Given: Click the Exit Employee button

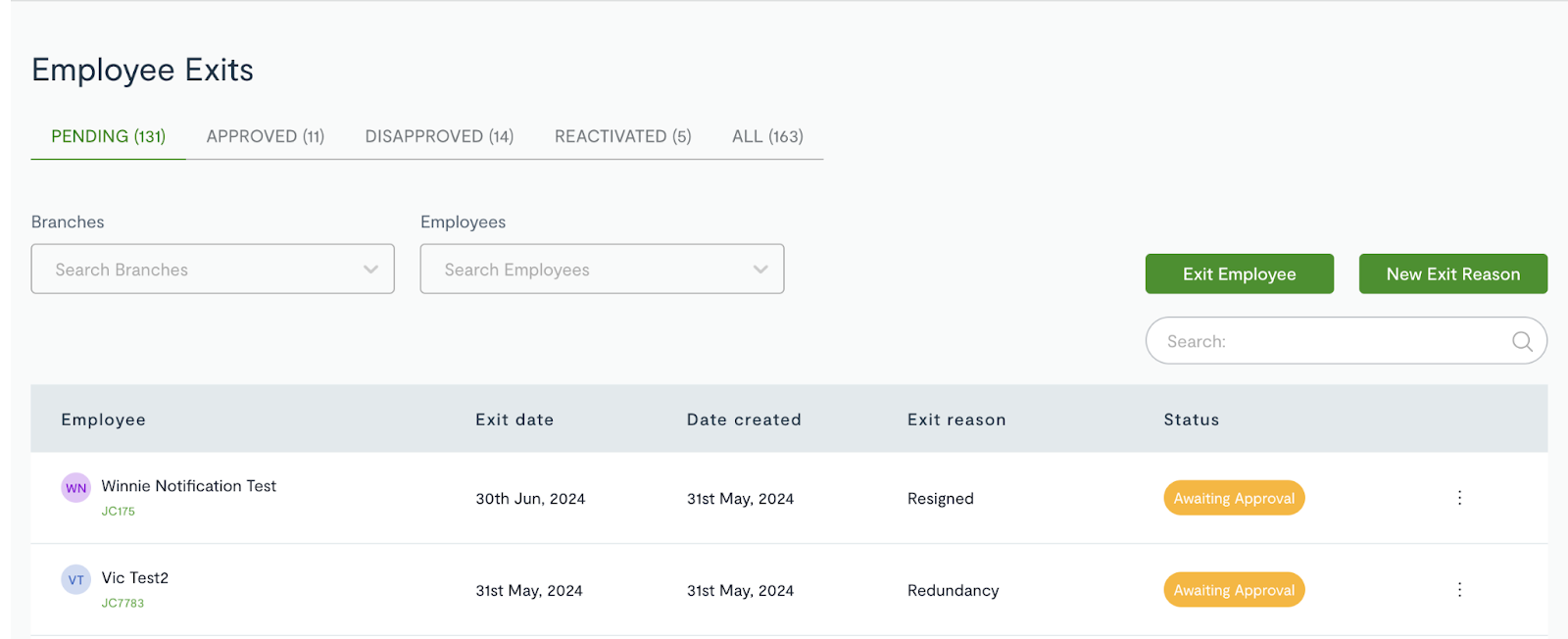Looking at the screenshot, I should point(1240,273).
